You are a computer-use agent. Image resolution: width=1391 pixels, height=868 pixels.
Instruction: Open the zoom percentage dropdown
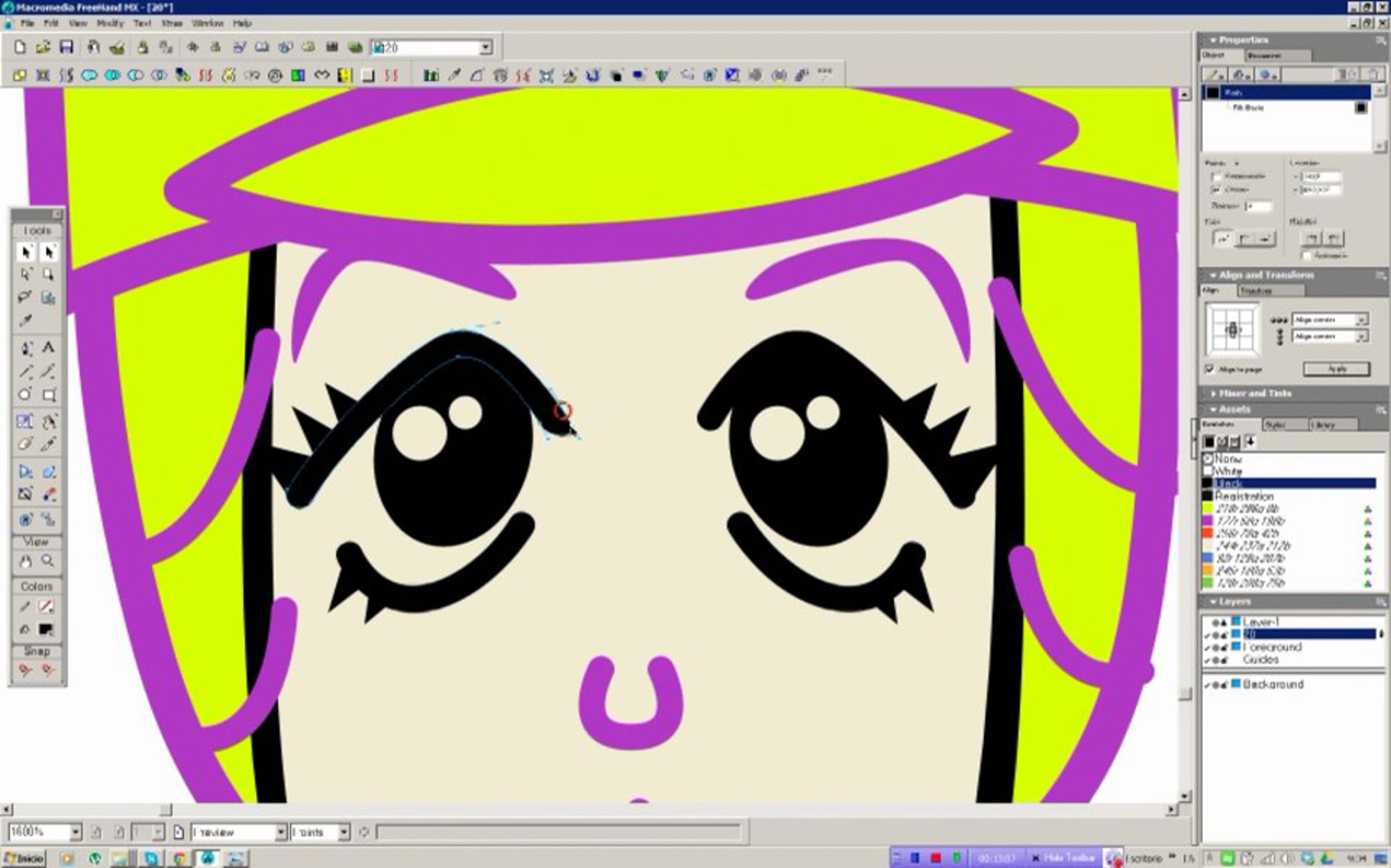pos(75,832)
